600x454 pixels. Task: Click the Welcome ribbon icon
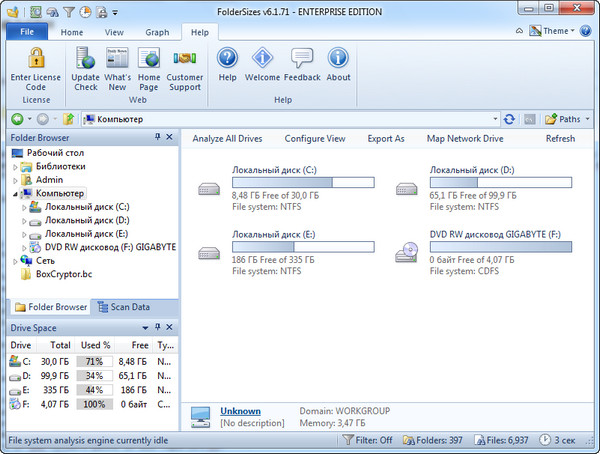(x=263, y=59)
